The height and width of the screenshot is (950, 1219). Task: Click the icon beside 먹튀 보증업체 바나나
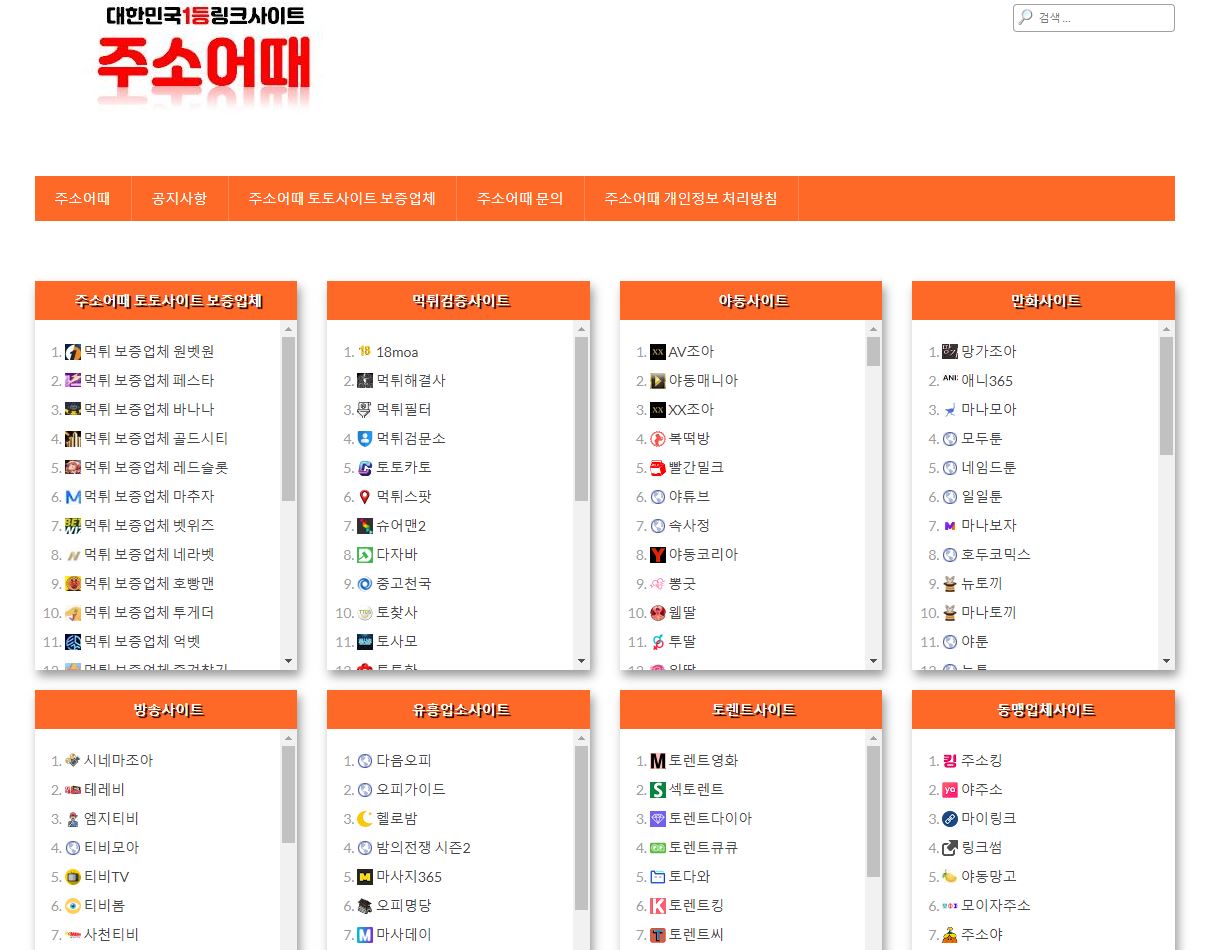pyautogui.click(x=73, y=410)
